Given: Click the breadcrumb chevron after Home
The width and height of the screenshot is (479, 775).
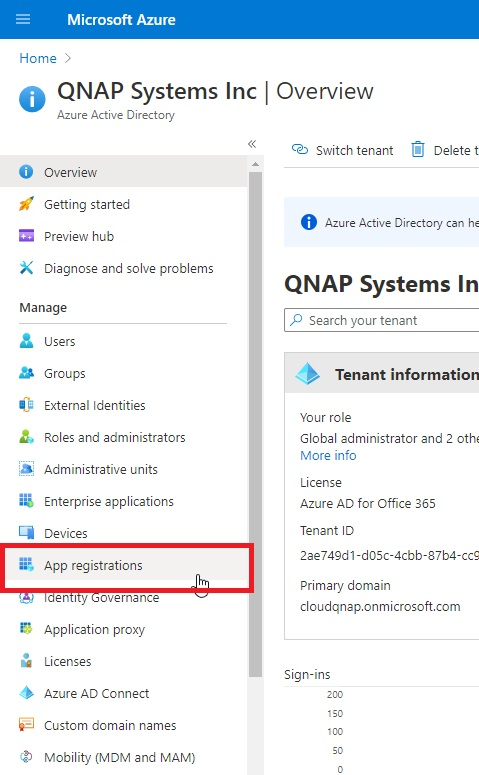Looking at the screenshot, I should 68,58.
